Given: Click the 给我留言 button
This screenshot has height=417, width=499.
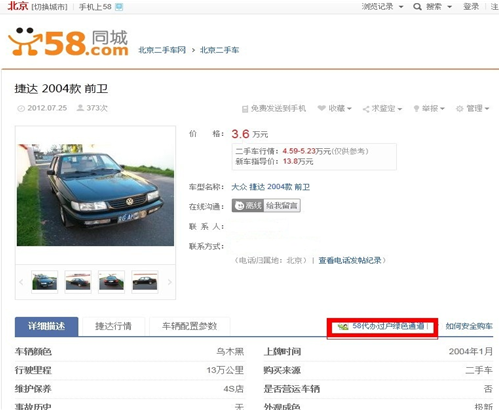Looking at the screenshot, I should (x=282, y=206).
